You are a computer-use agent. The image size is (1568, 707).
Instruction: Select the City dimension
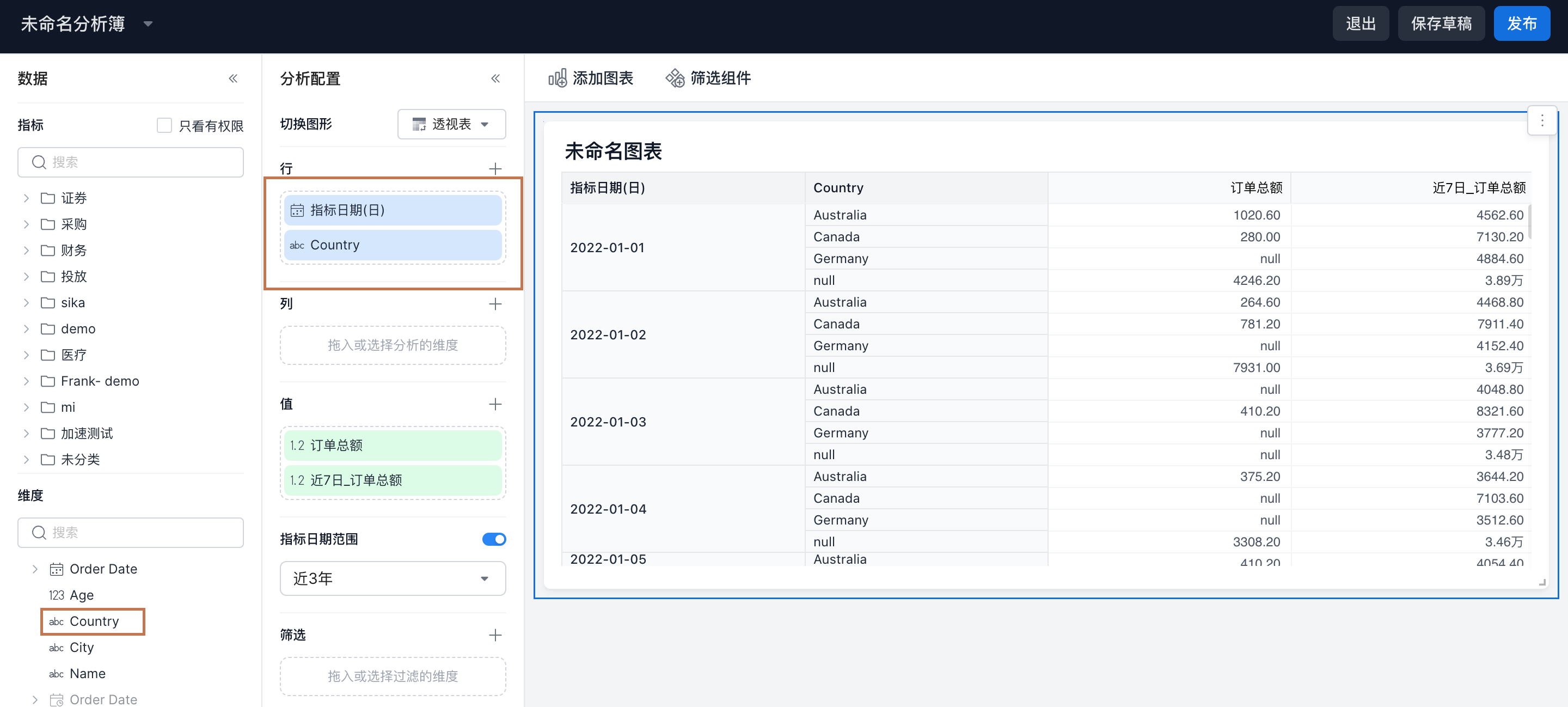pyautogui.click(x=82, y=647)
